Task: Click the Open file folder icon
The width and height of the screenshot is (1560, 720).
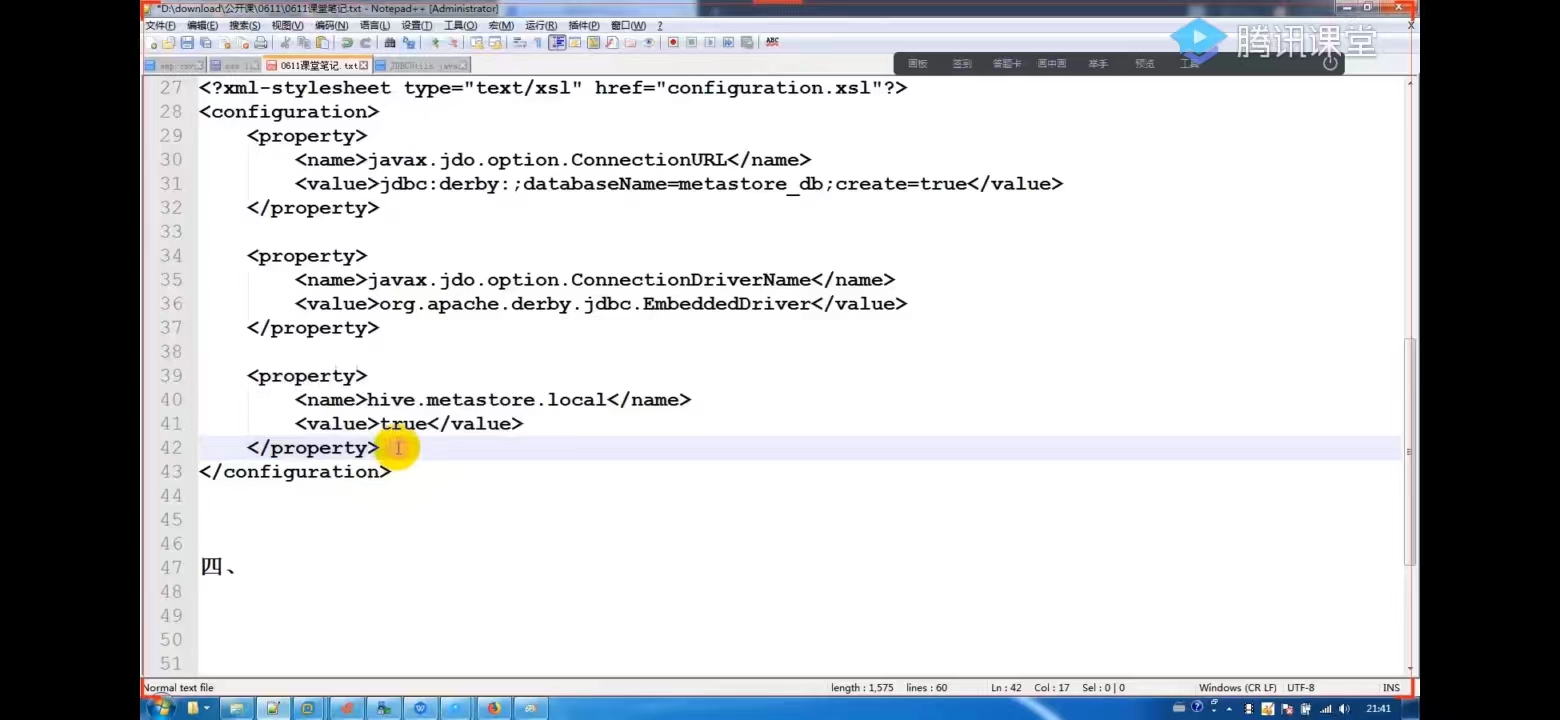Action: click(x=169, y=43)
